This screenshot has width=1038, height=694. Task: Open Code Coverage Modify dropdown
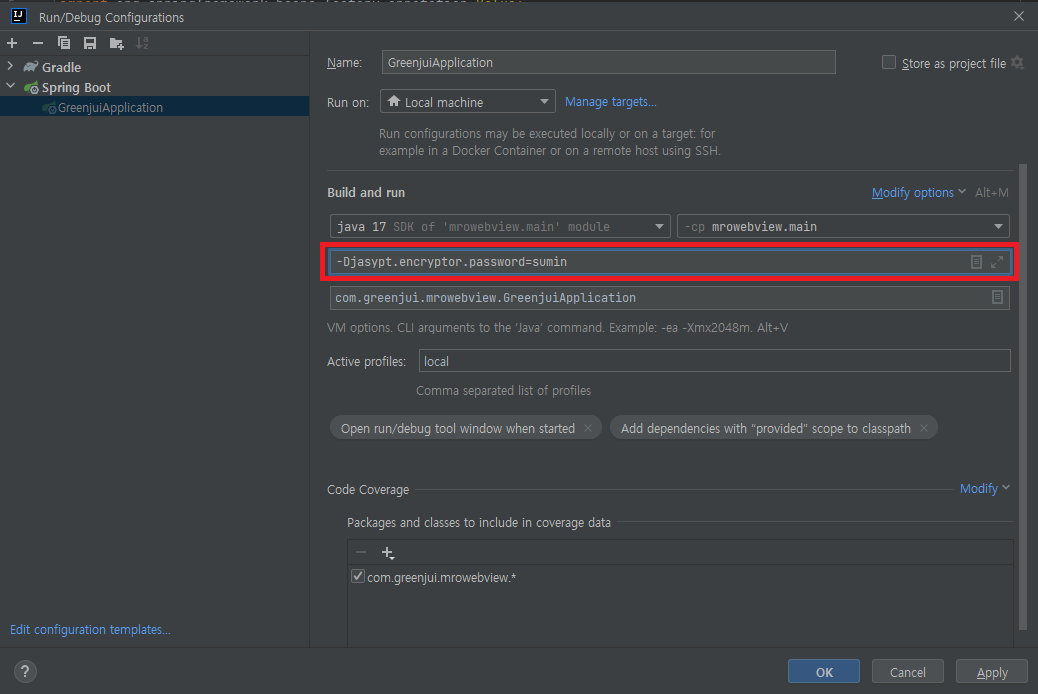tap(984, 488)
